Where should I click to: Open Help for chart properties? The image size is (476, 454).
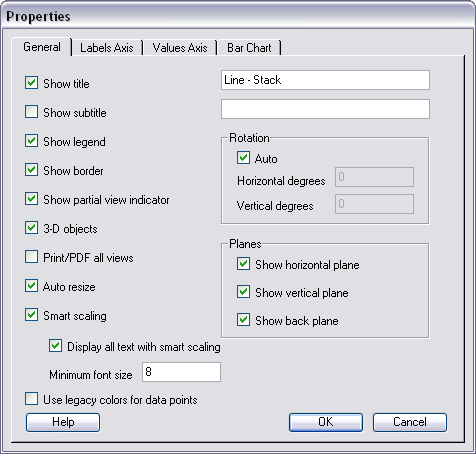click(x=63, y=422)
